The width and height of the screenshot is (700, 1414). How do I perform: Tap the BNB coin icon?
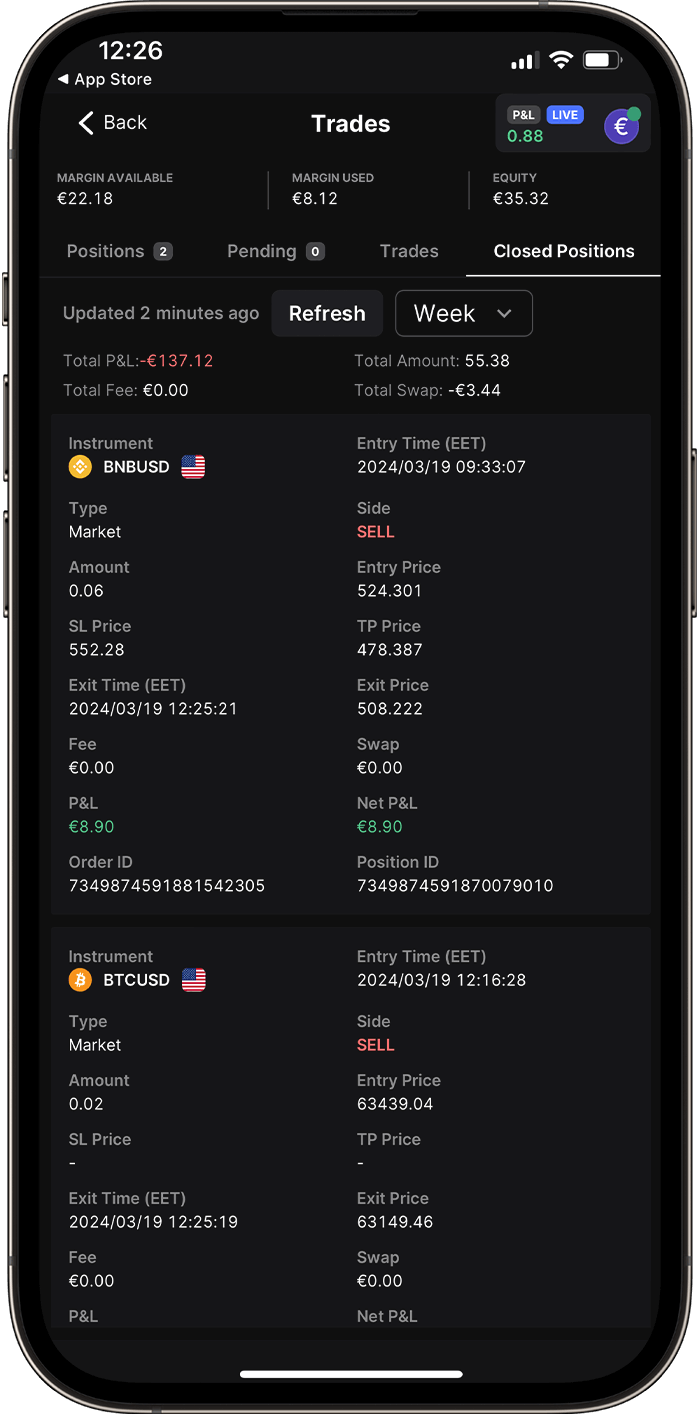(80, 467)
